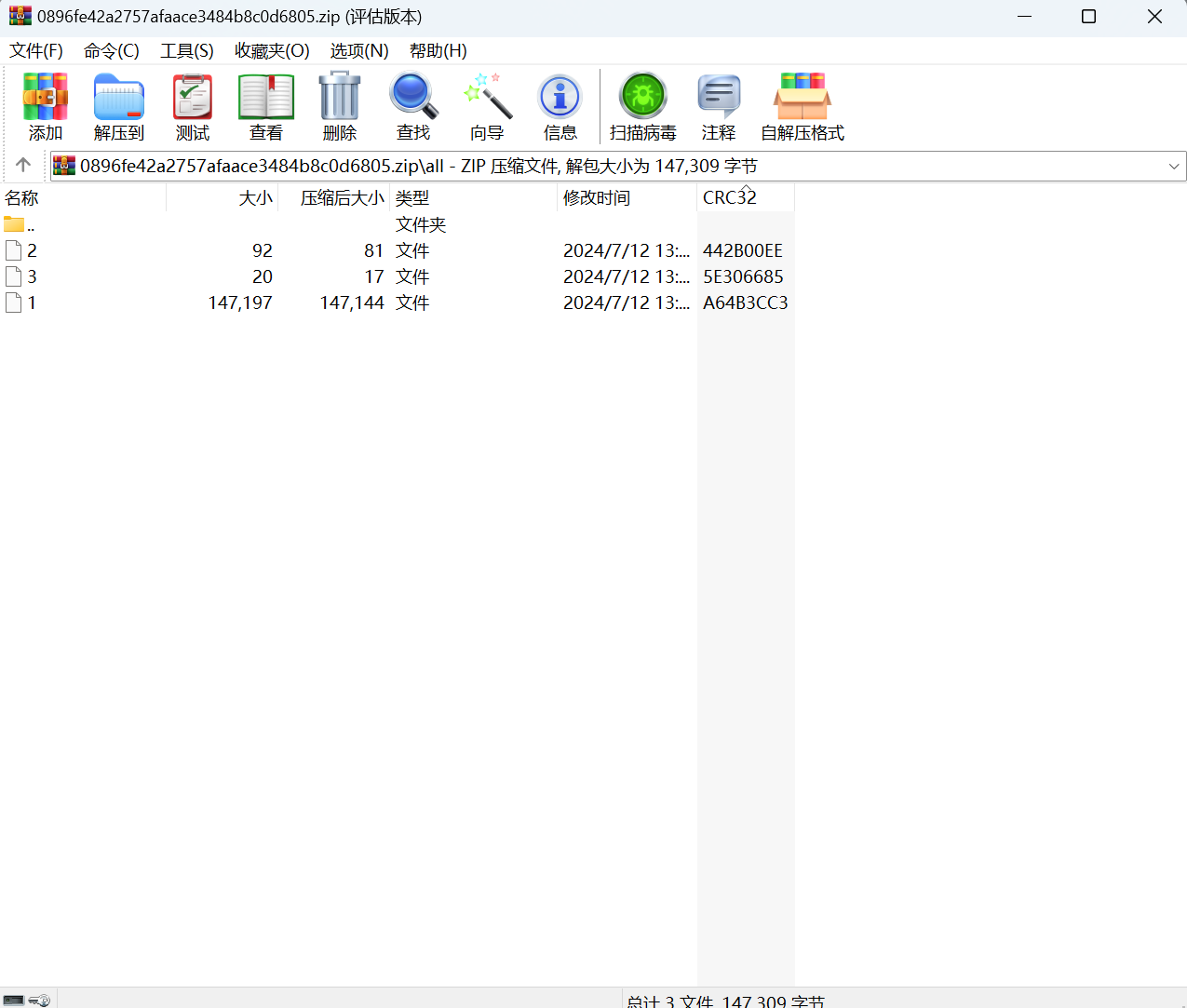Click the 查找 (Find) magnifier icon
1187x1008 pixels.
(x=413, y=96)
